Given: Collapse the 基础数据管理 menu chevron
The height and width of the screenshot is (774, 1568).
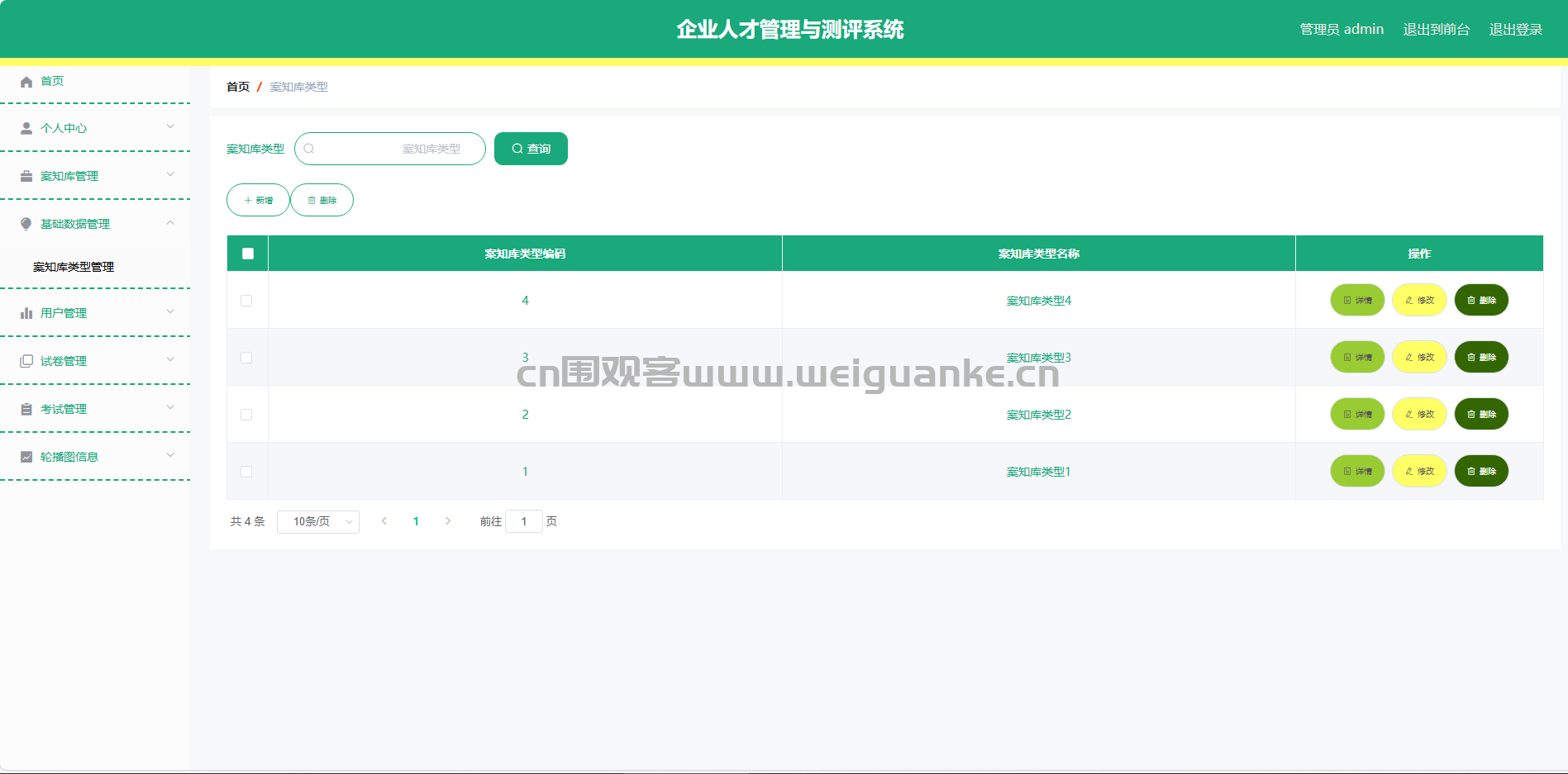Looking at the screenshot, I should [170, 222].
